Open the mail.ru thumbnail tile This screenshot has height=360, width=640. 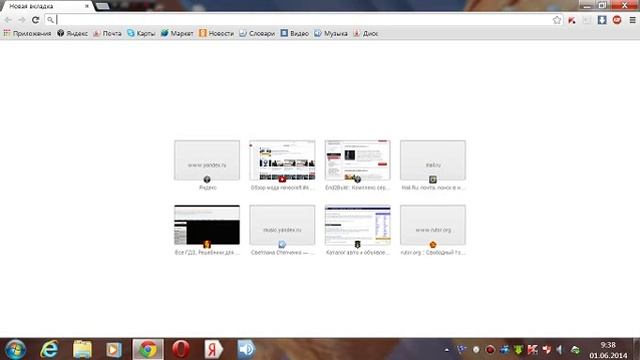point(433,160)
